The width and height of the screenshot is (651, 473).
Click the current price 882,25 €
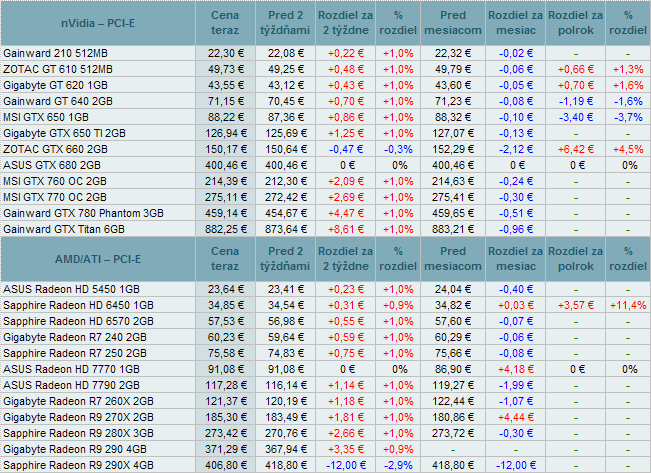pyautogui.click(x=226, y=229)
